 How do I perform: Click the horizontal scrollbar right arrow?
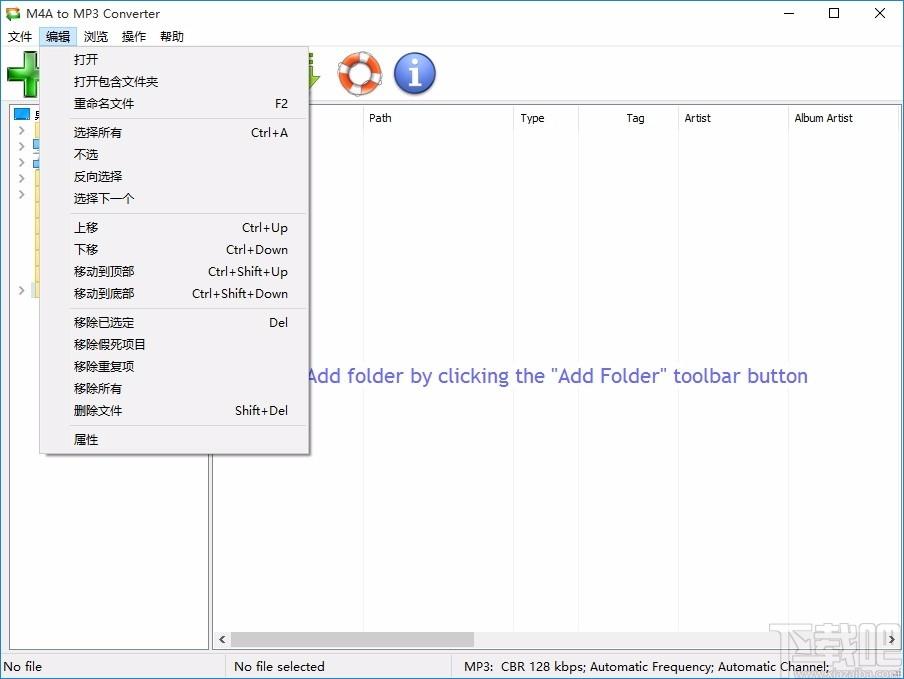891,639
